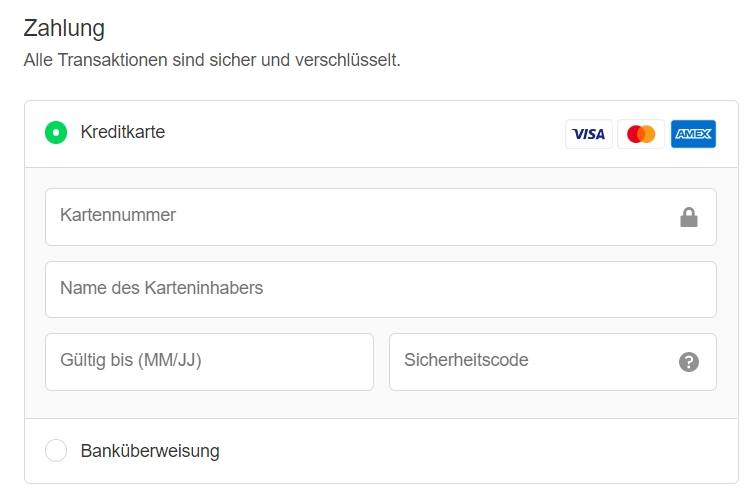This screenshot has height=491, width=747.
Task: Focus the Name des Karteninhabers field
Action: [x=381, y=290]
